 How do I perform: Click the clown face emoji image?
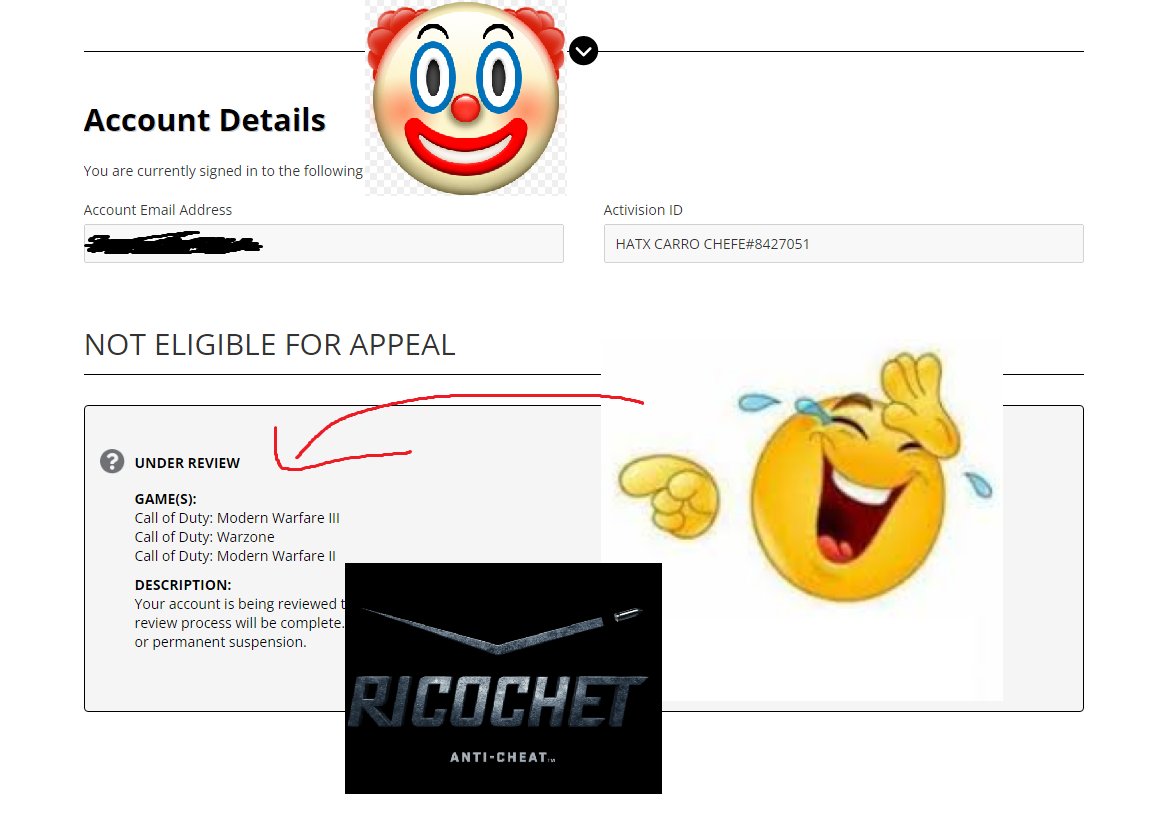[x=466, y=98]
